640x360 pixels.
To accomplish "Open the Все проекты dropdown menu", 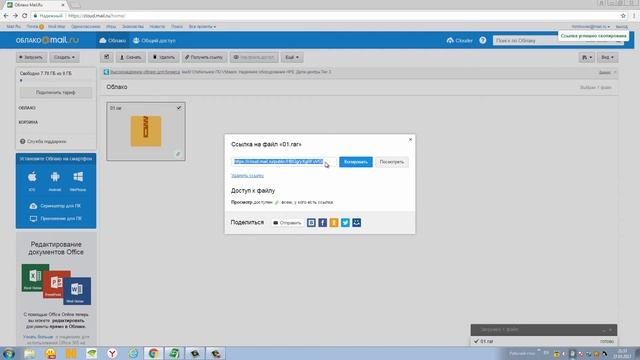I will (202, 27).
